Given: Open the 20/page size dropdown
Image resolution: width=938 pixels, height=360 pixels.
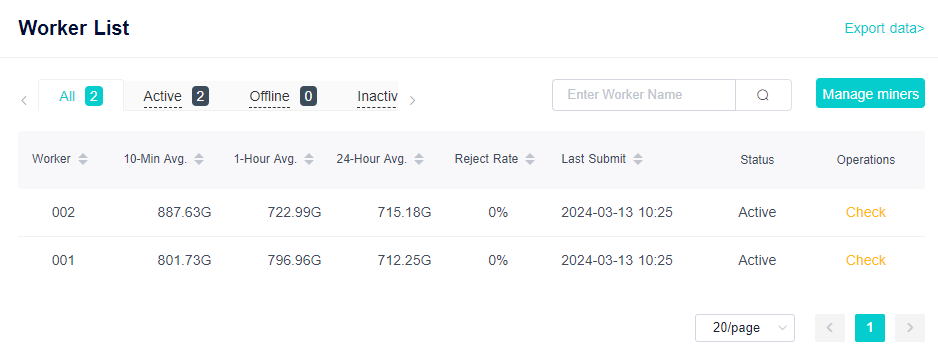Looking at the screenshot, I should (x=745, y=328).
